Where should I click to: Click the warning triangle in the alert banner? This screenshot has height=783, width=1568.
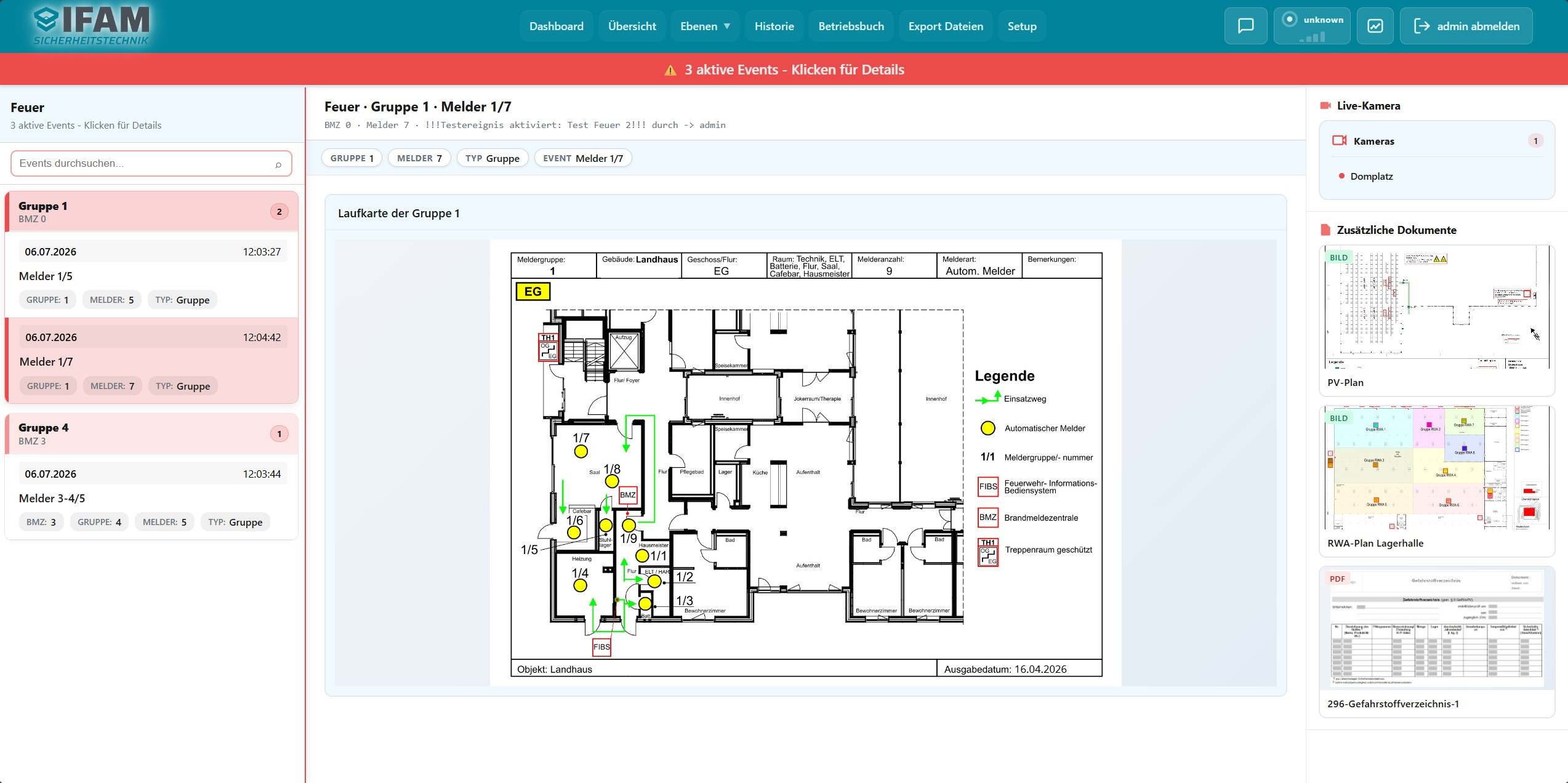click(670, 70)
